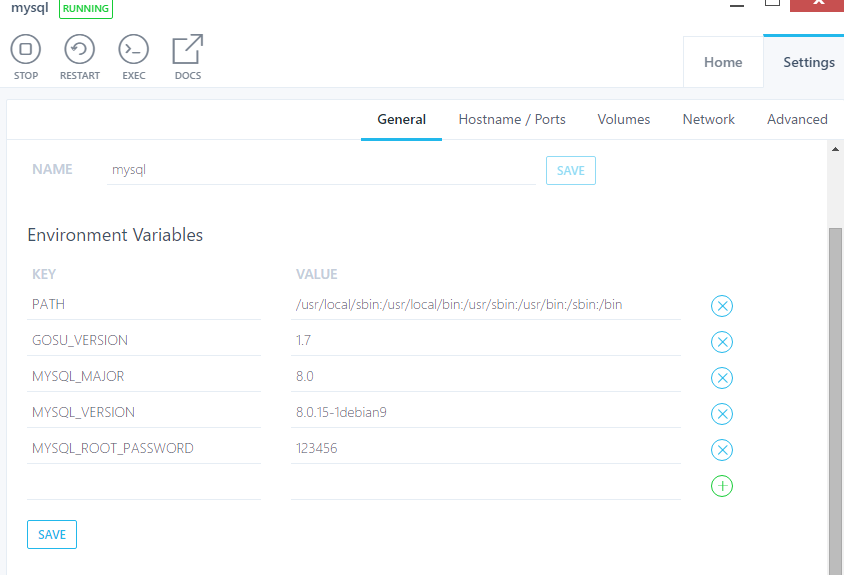Edit the PATH key field

144,305
